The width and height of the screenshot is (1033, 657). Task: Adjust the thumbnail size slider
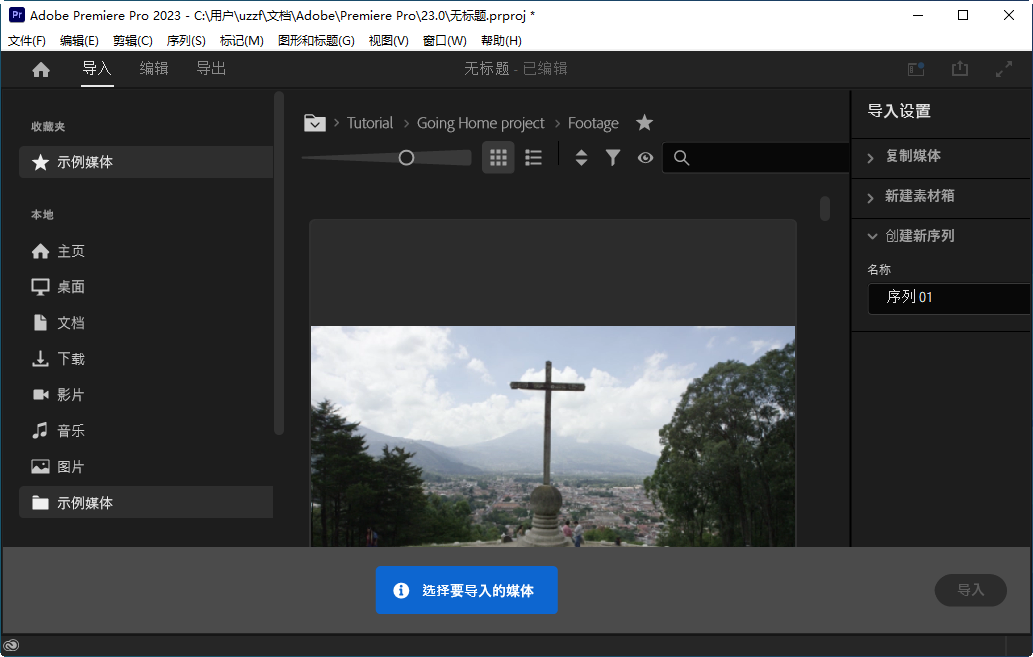point(406,157)
